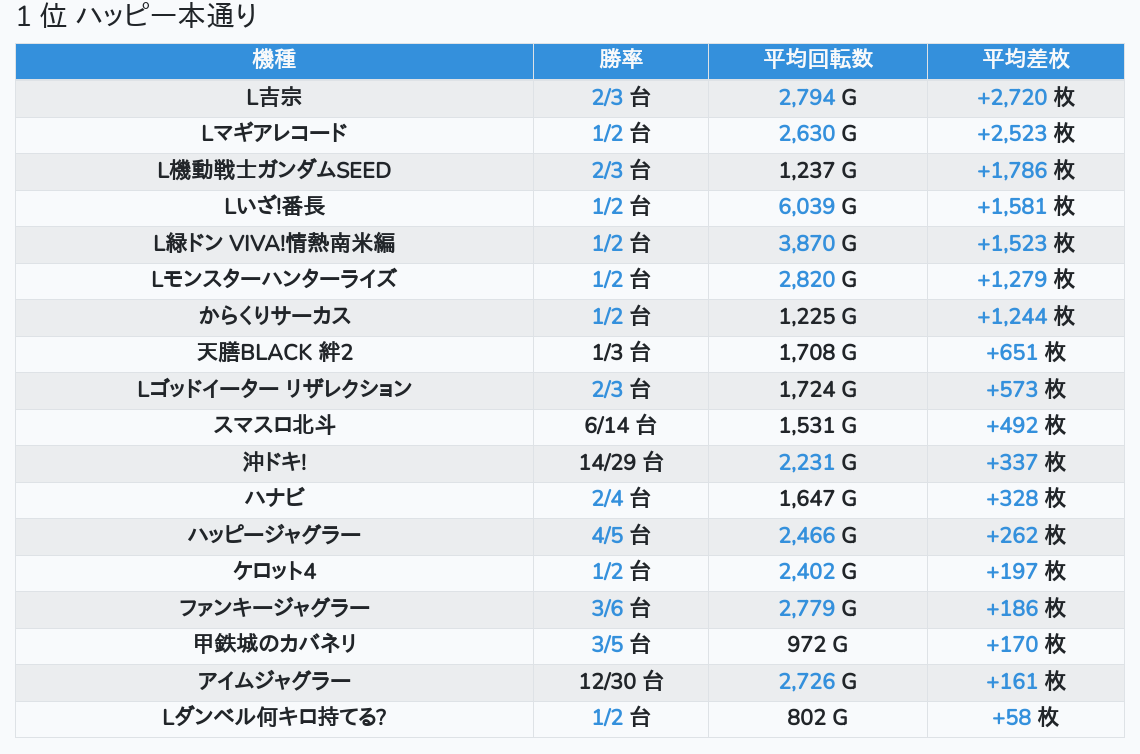Click the 12/30 台 win rate cell

[621, 681]
